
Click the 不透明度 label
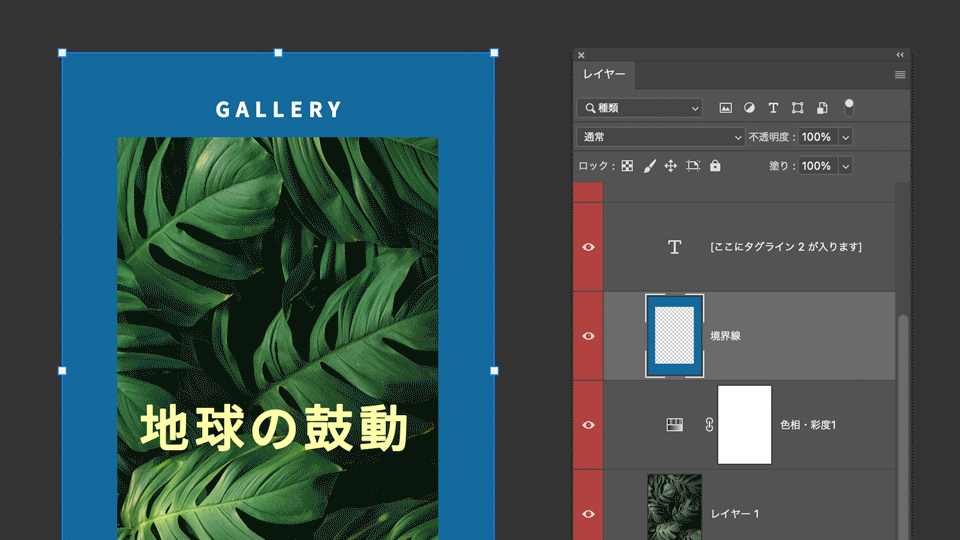(x=771, y=137)
